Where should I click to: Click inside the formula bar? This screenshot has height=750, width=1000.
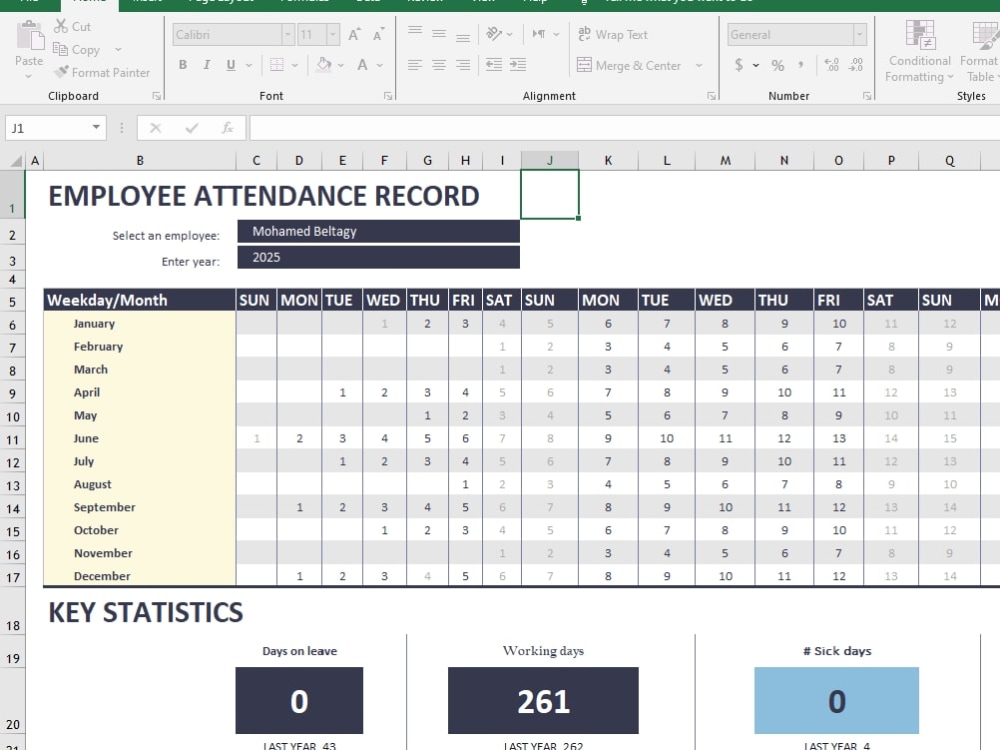[x=624, y=128]
